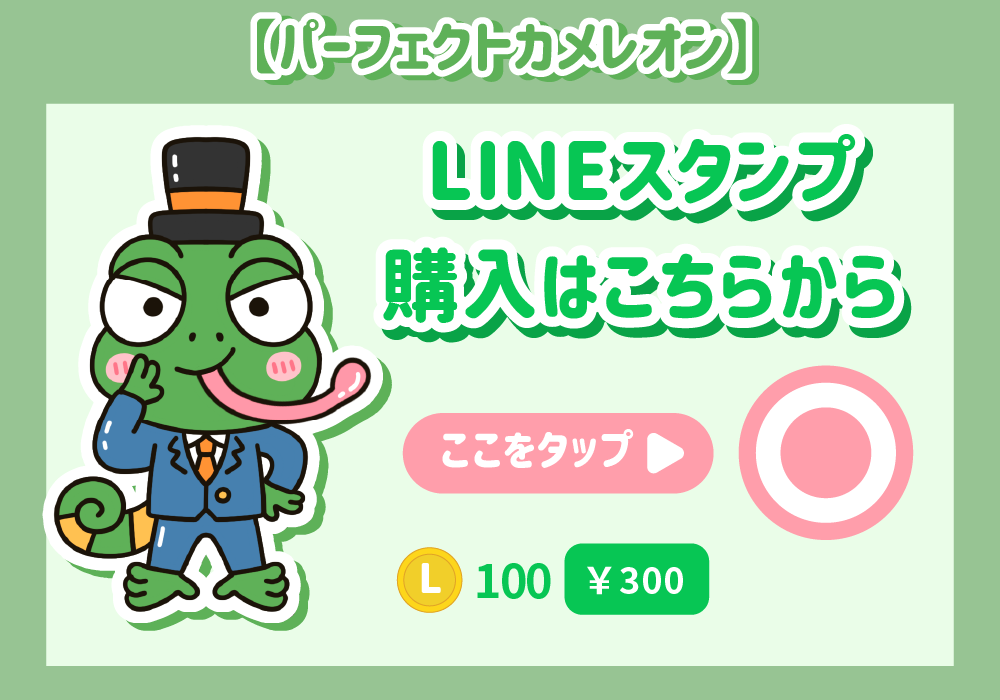Tap the pink ここをタップ button
The image size is (1000, 700).
(557, 453)
